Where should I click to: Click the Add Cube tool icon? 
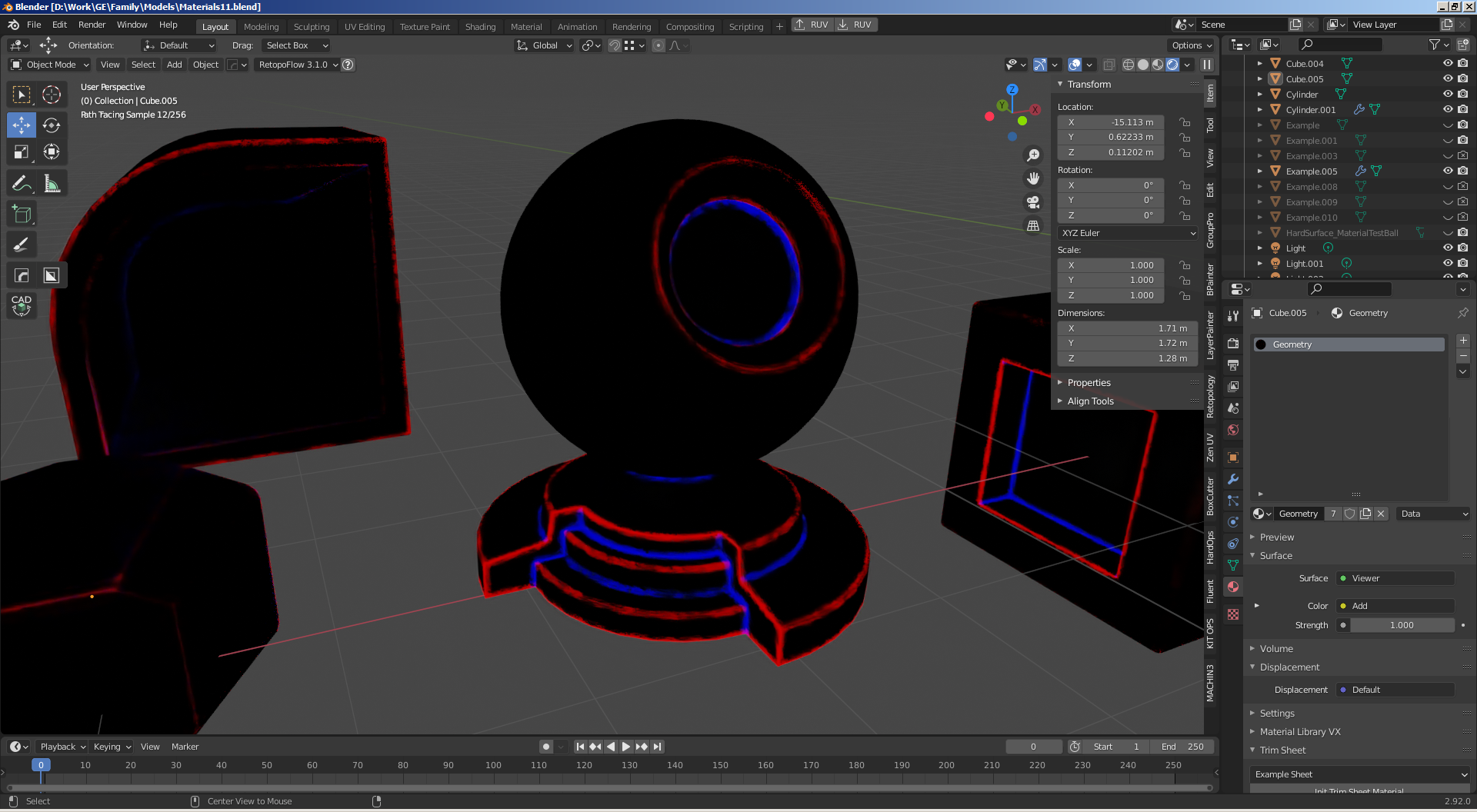point(22,215)
